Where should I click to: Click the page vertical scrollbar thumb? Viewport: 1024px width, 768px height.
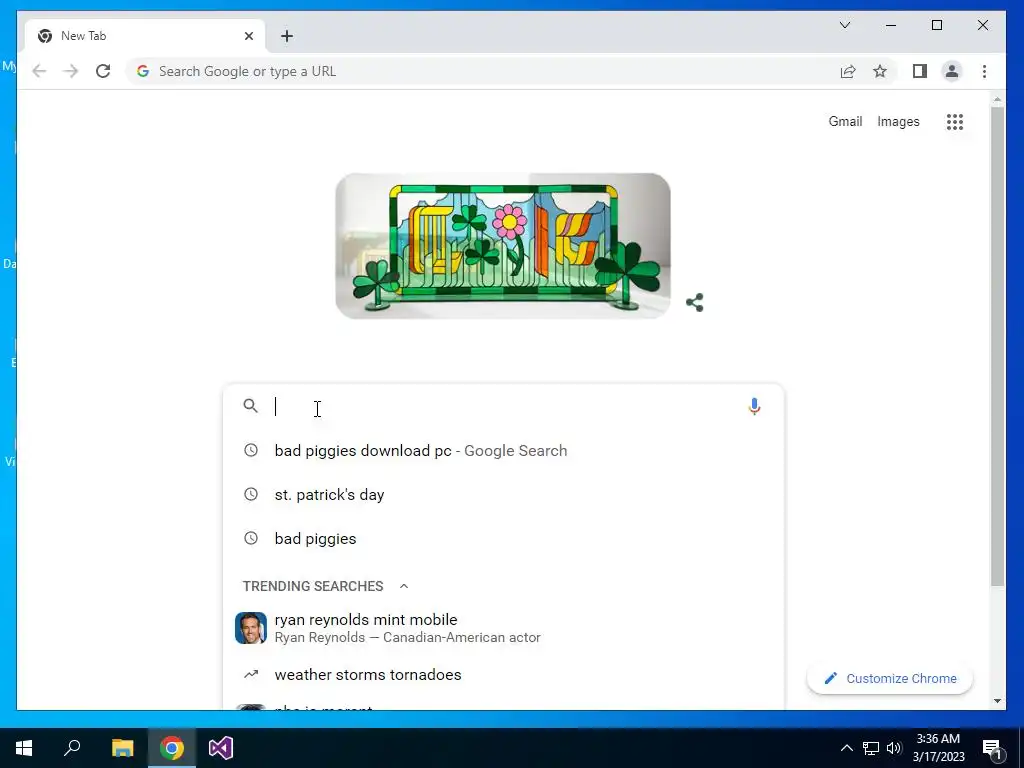click(997, 346)
